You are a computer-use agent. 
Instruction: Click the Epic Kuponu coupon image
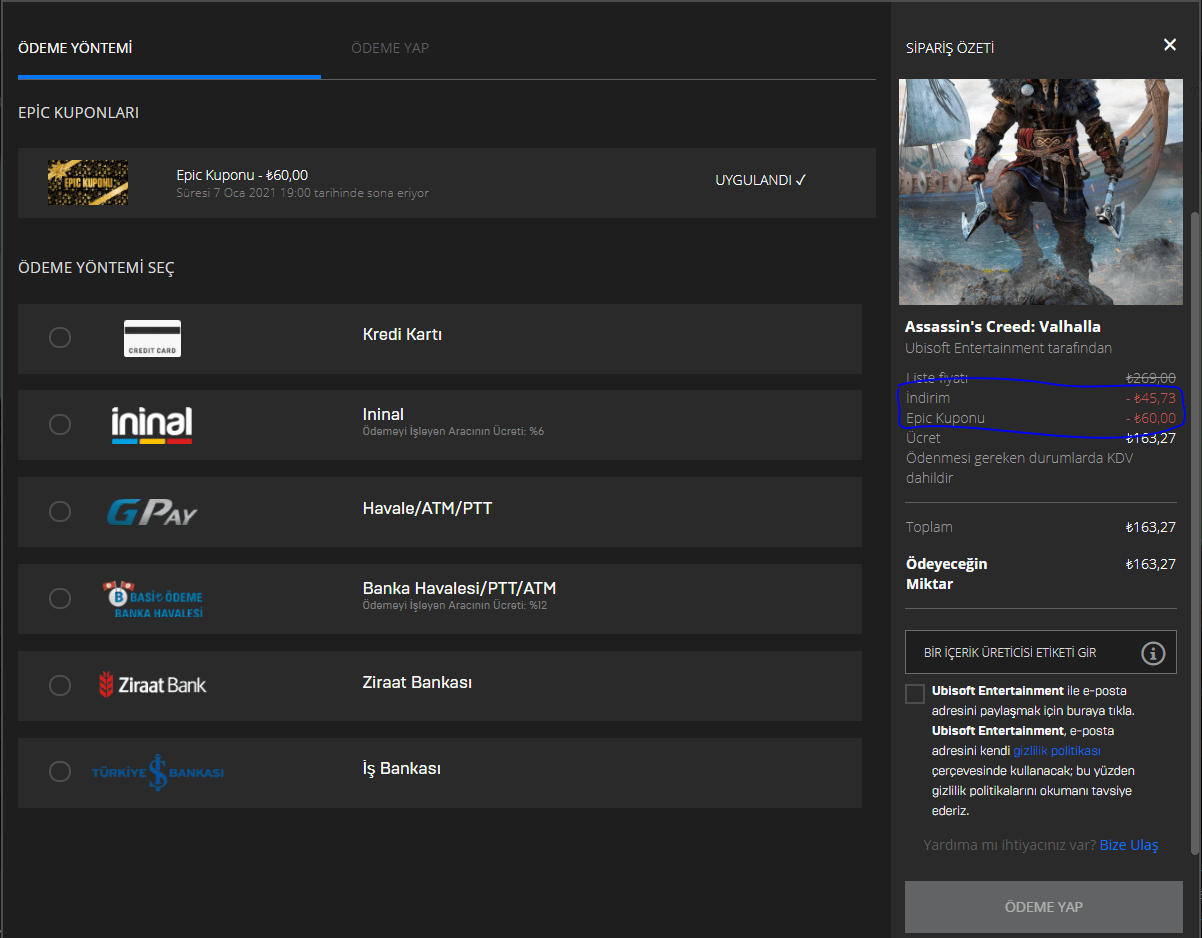(88, 183)
